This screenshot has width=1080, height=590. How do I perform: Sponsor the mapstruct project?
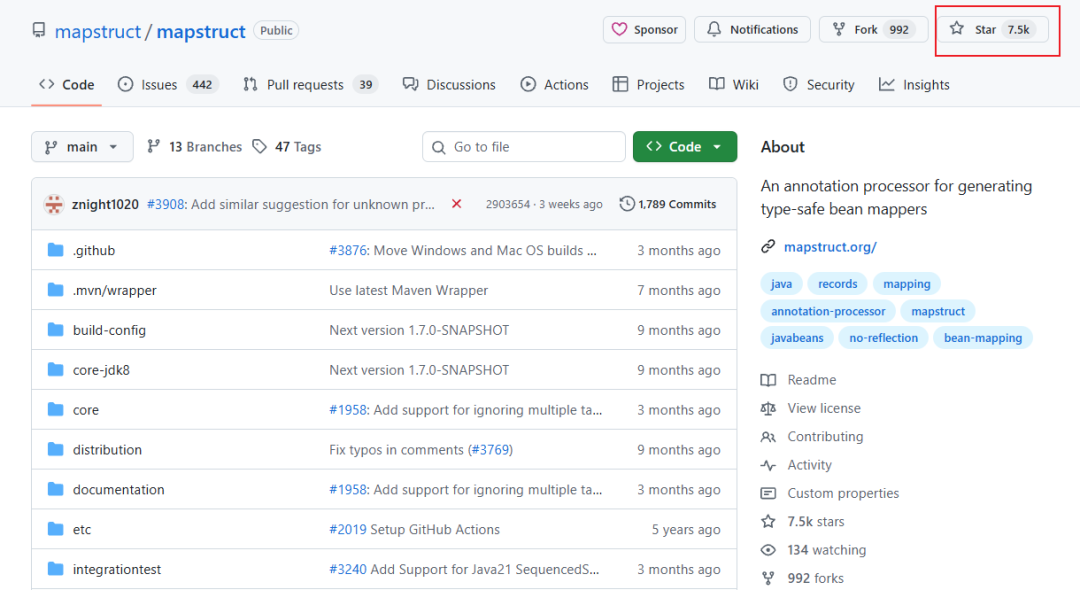point(644,30)
